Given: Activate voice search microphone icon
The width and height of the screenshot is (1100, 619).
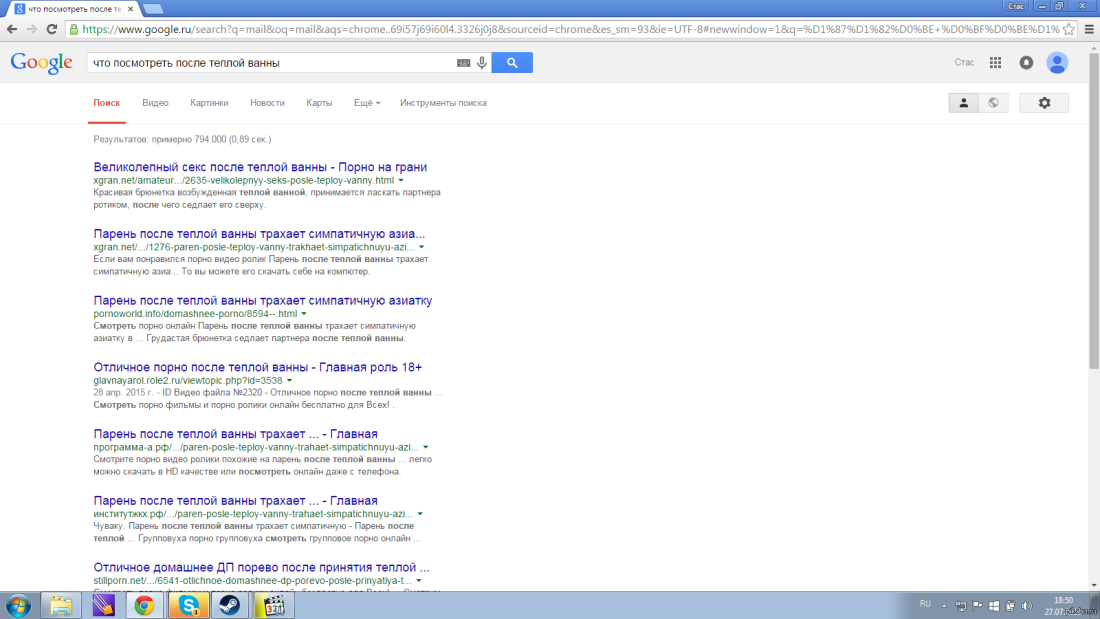Looking at the screenshot, I should 482,63.
